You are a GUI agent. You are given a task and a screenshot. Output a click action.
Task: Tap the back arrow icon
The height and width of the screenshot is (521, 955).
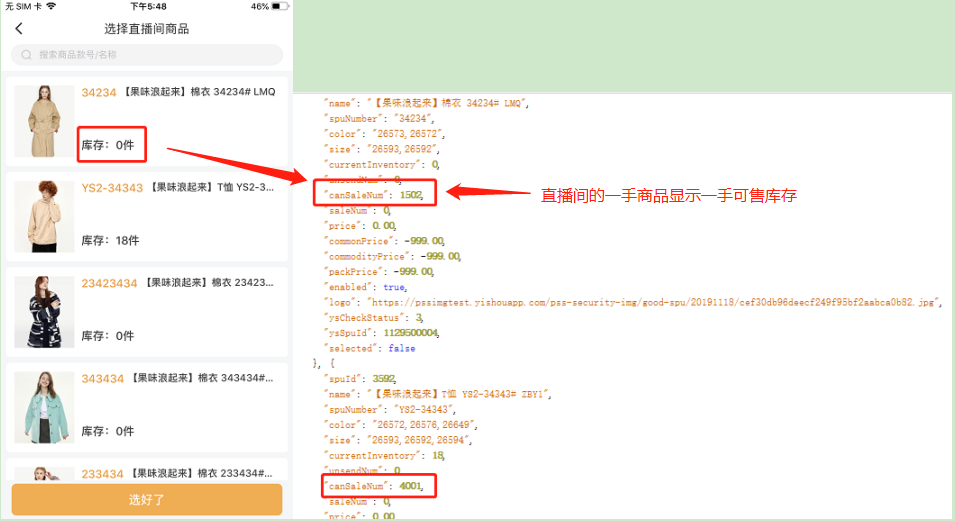19,28
